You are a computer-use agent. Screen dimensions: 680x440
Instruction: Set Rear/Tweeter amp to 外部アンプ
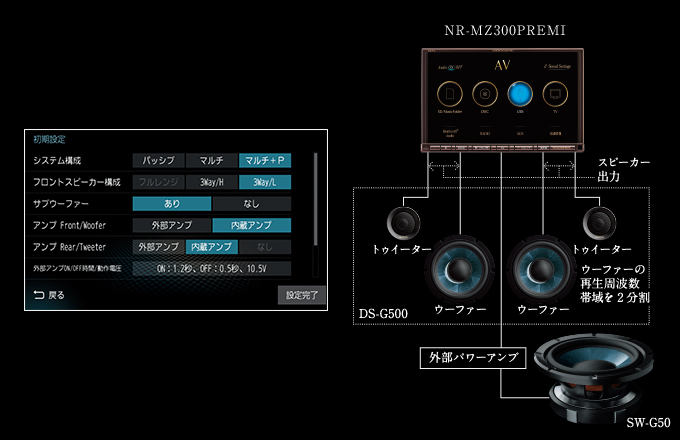(158, 247)
